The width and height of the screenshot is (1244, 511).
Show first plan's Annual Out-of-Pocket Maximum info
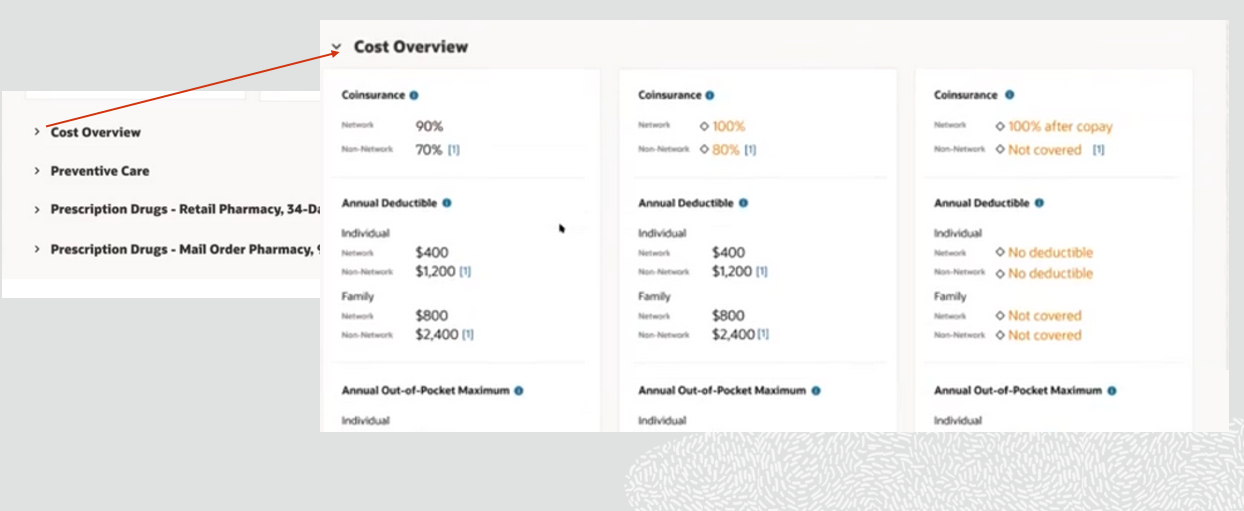tap(519, 391)
